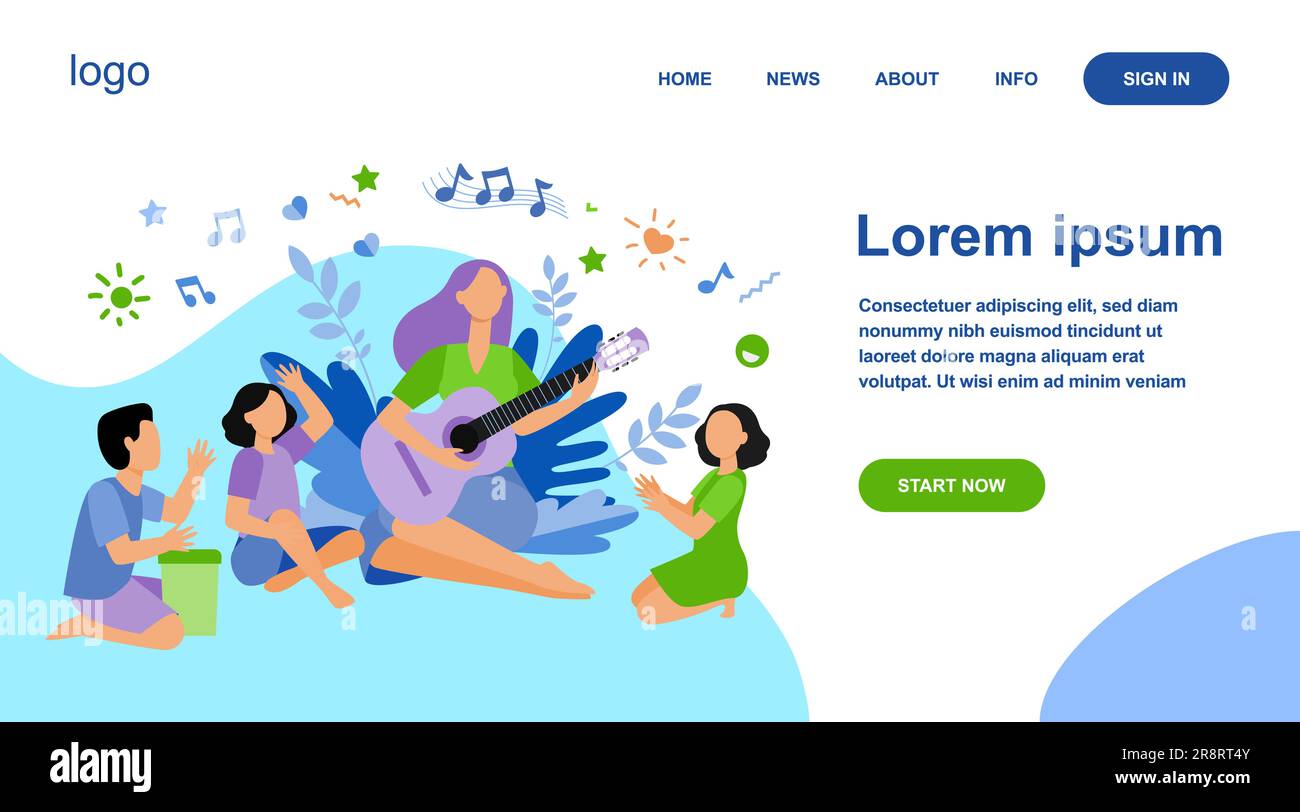Click the orange heart sun icon
Image resolution: width=1300 pixels, height=812 pixels.
[x=657, y=240]
